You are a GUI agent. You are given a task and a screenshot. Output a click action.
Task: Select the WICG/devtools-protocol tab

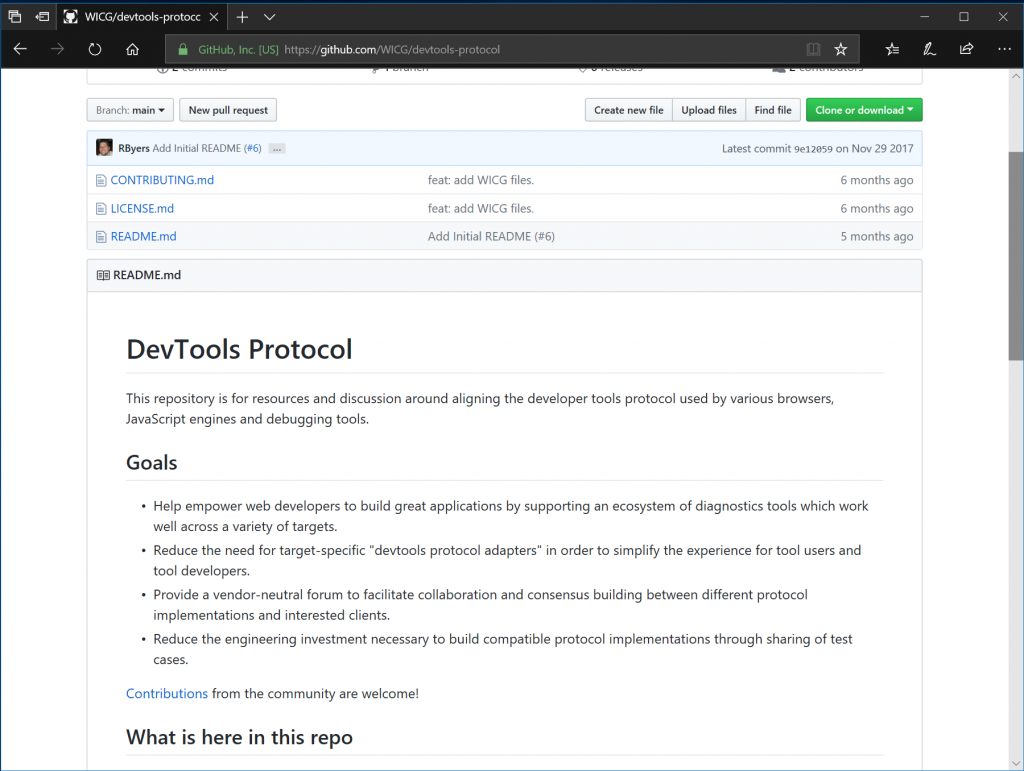pyautogui.click(x=141, y=17)
